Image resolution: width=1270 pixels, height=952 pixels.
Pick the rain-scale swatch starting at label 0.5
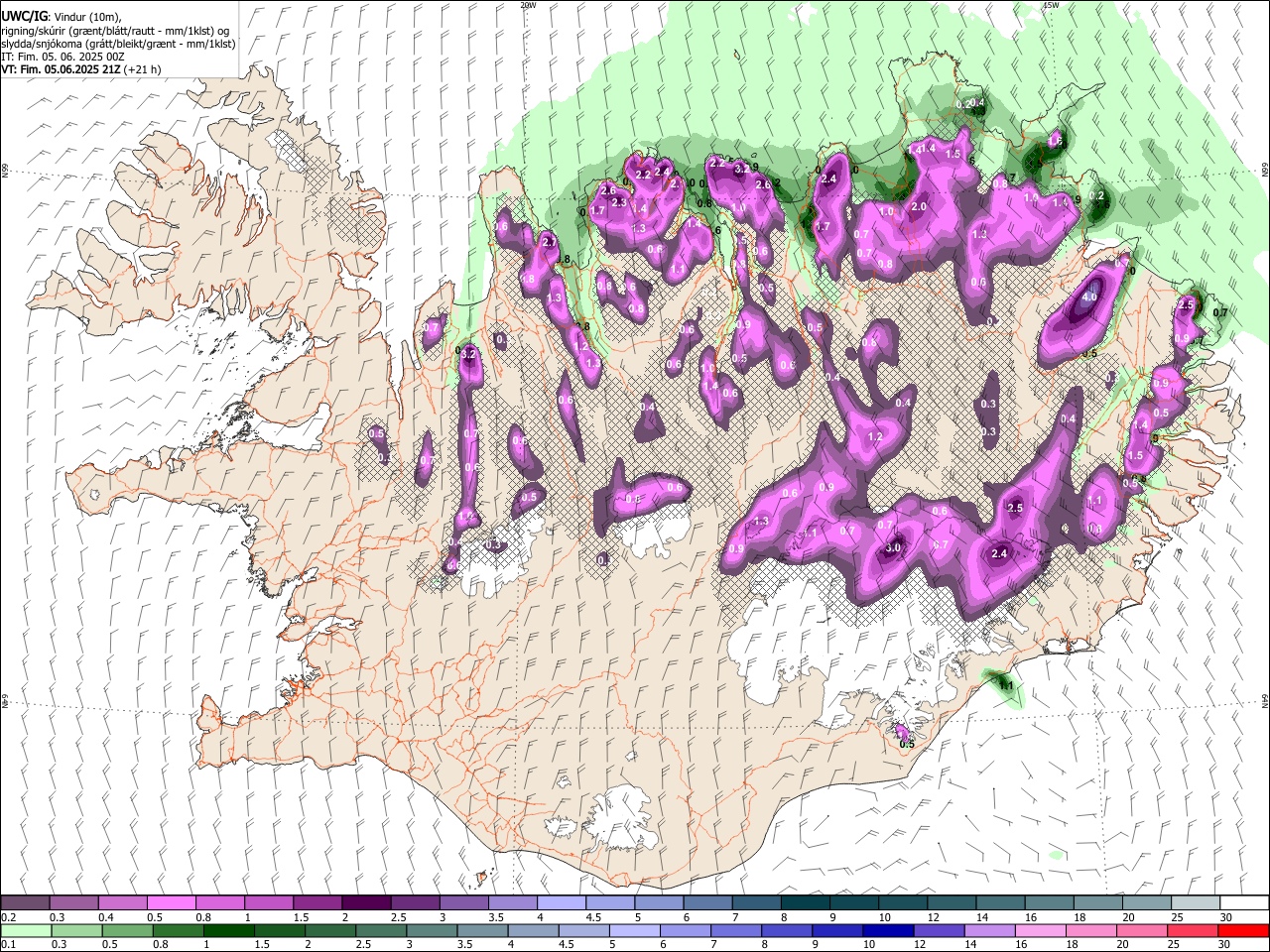(127, 930)
